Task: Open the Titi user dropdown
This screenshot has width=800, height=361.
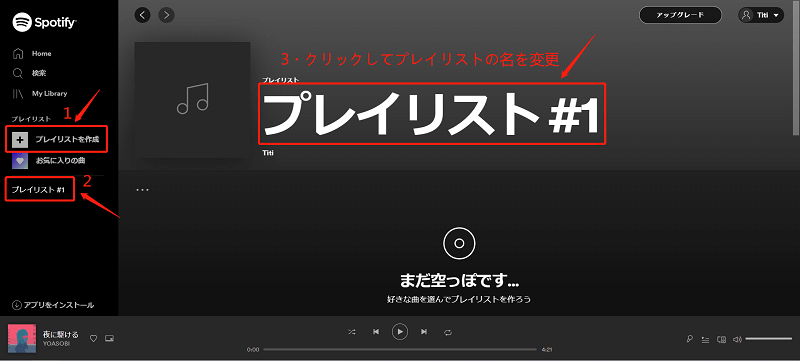Action: 761,15
